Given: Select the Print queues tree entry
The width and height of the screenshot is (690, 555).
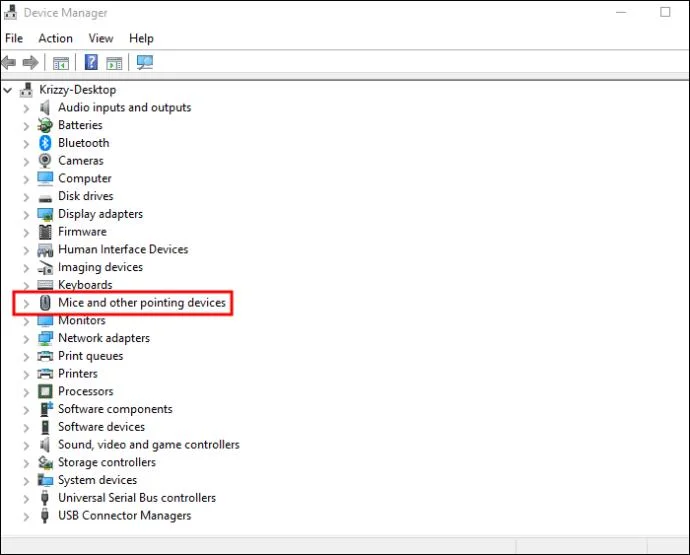Looking at the screenshot, I should pyautogui.click(x=91, y=356).
